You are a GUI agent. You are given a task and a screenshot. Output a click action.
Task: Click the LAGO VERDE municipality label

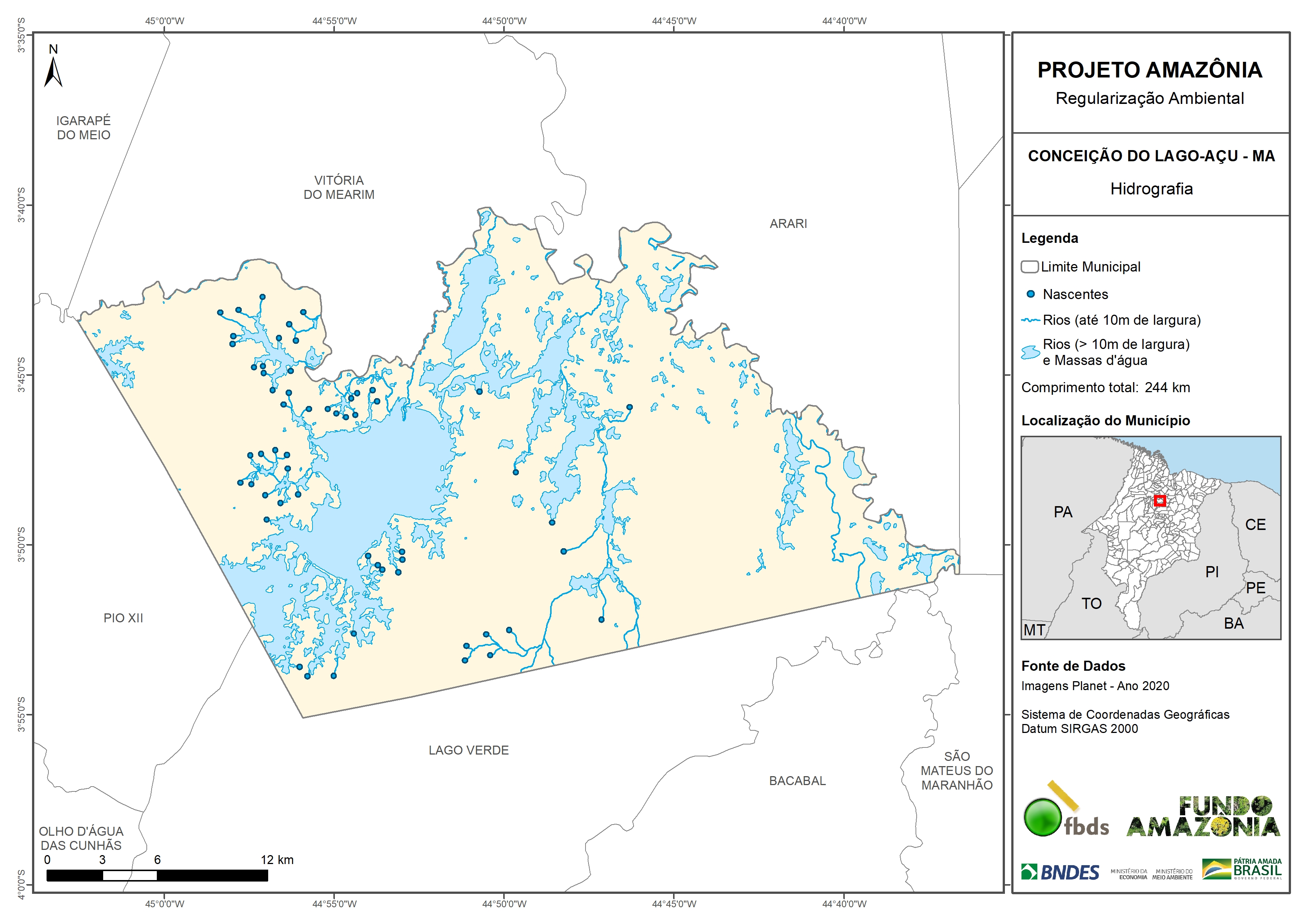click(x=469, y=750)
